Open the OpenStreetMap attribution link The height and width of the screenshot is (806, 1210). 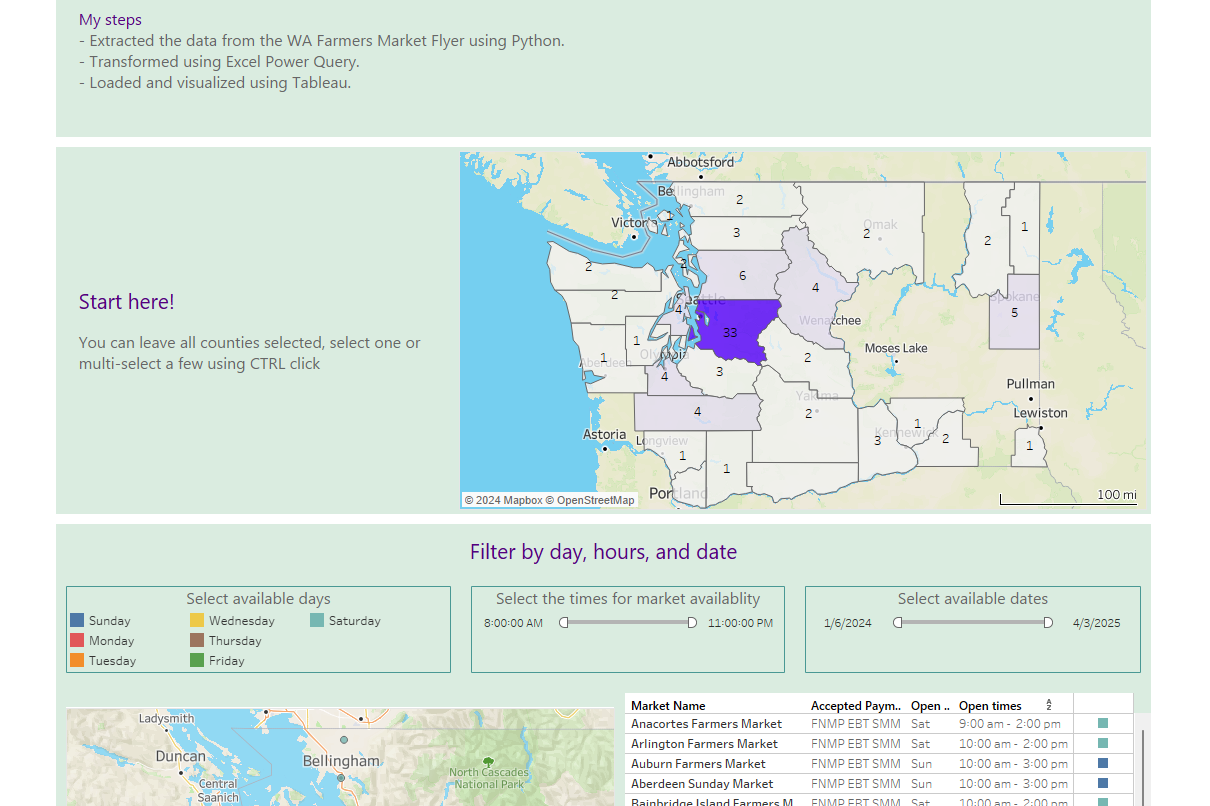tap(589, 498)
